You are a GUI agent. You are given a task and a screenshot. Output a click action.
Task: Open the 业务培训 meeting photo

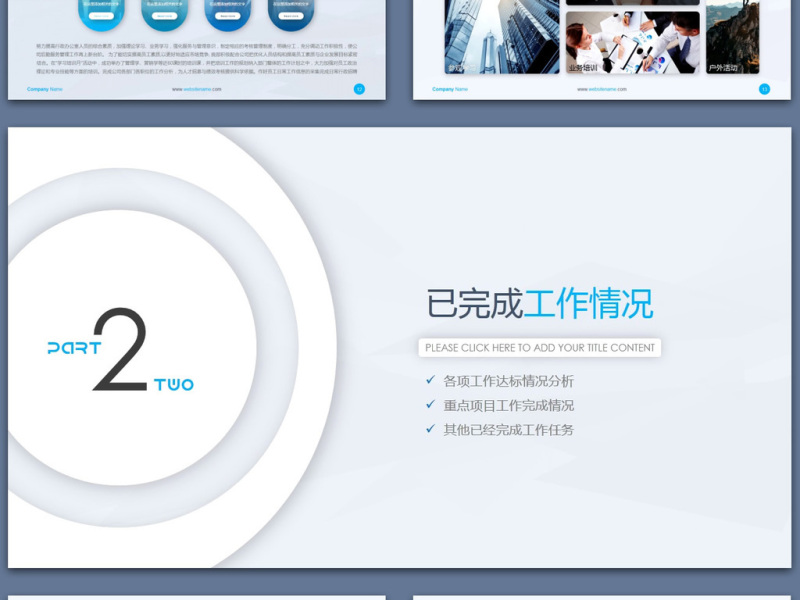click(x=632, y=42)
